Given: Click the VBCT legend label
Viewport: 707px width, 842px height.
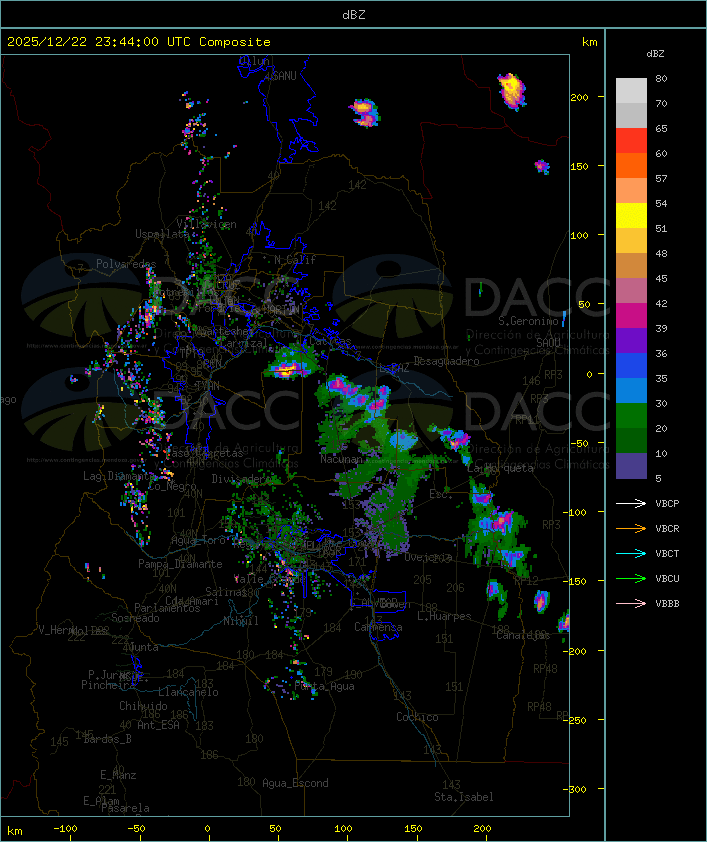Looking at the screenshot, I should pyautogui.click(x=667, y=554).
